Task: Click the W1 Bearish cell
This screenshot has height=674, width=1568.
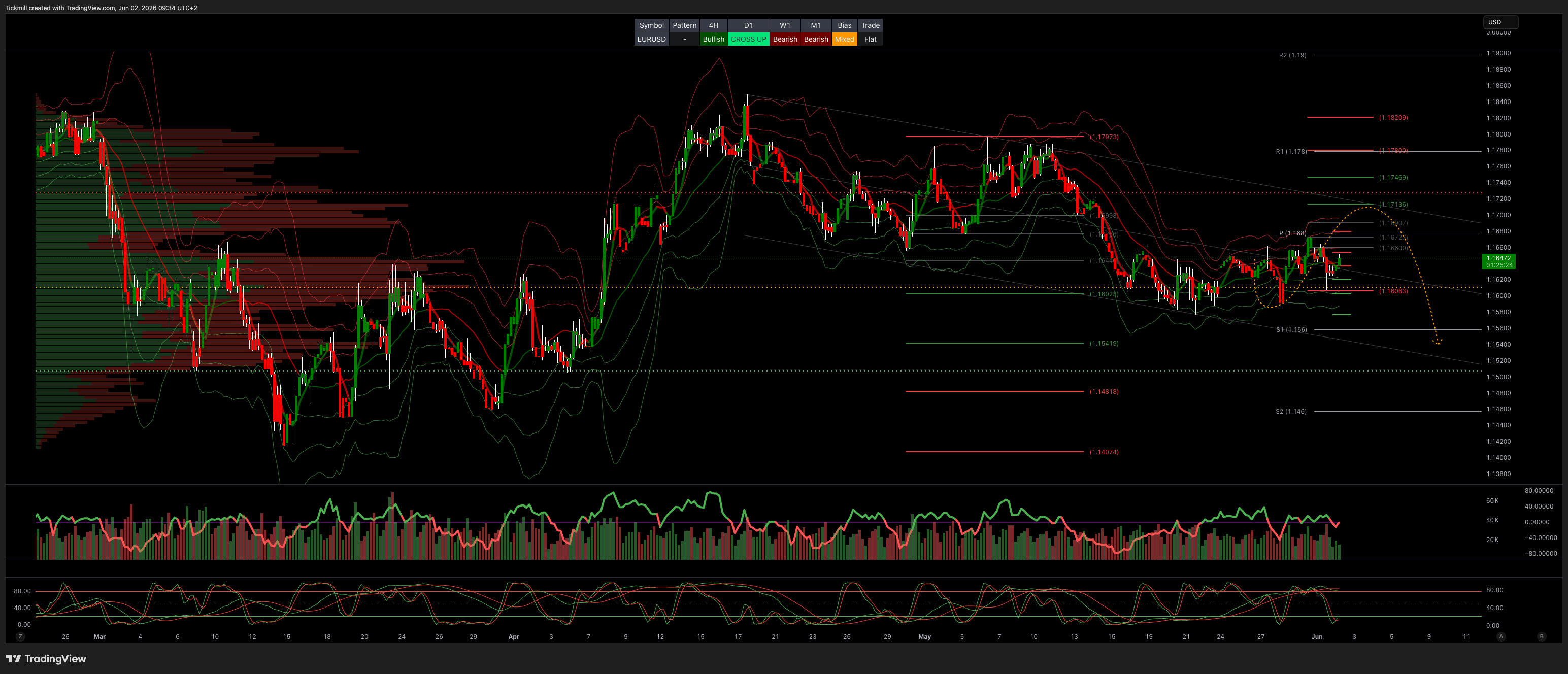Action: click(785, 39)
